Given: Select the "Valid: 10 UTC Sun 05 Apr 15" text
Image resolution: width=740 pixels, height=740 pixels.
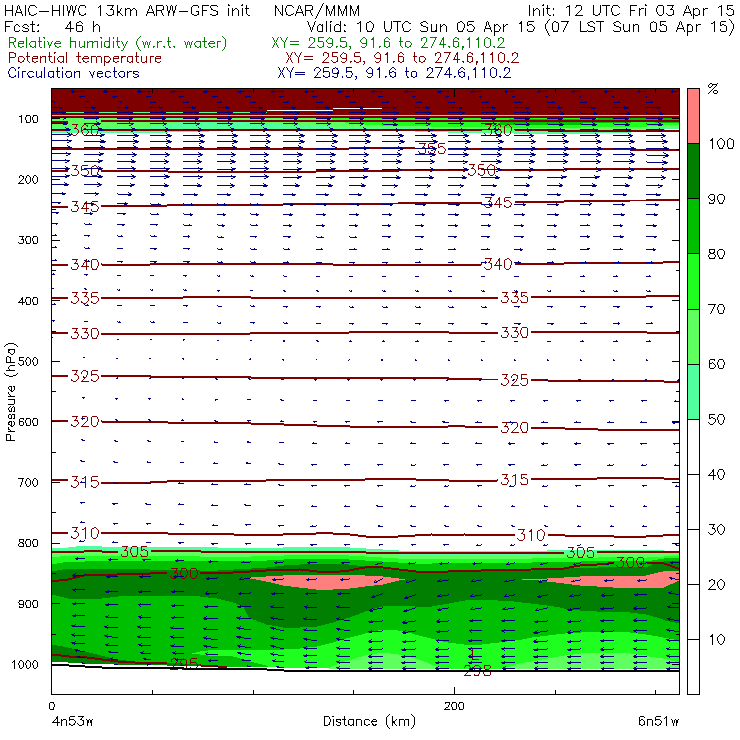Looking at the screenshot, I should [421, 27].
